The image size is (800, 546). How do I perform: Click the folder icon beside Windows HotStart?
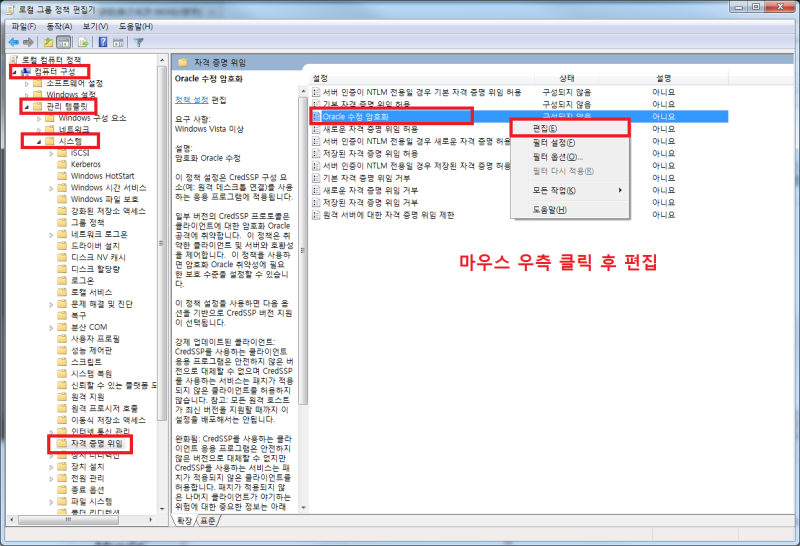coord(62,176)
